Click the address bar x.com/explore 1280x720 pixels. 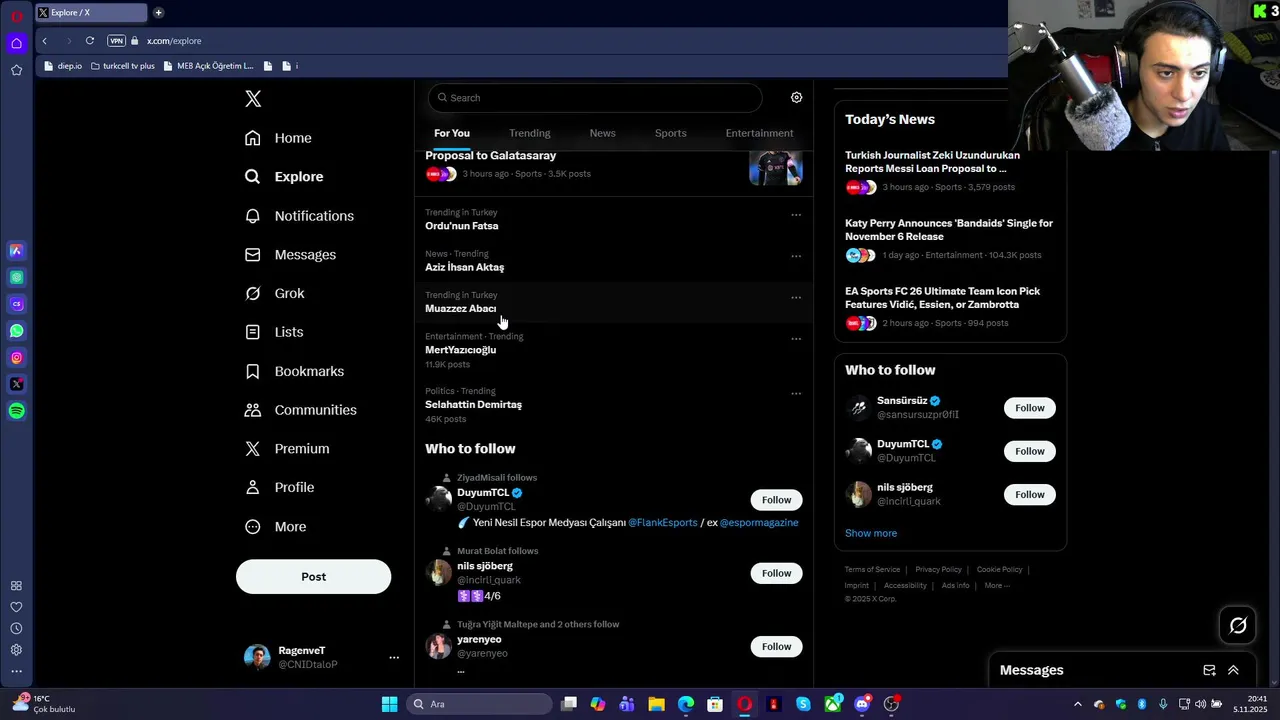(x=174, y=41)
